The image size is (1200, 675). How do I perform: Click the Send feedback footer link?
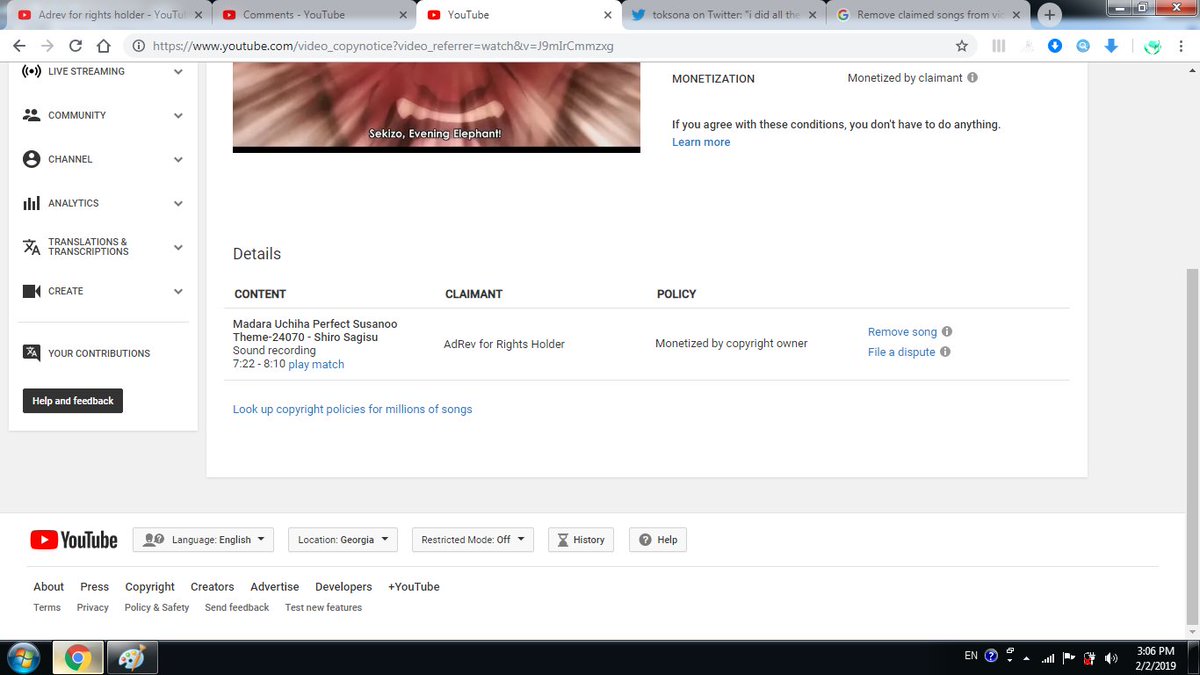coord(237,608)
